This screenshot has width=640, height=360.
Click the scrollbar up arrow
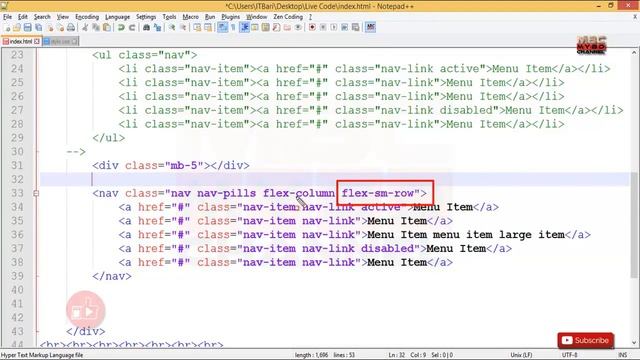(633, 52)
